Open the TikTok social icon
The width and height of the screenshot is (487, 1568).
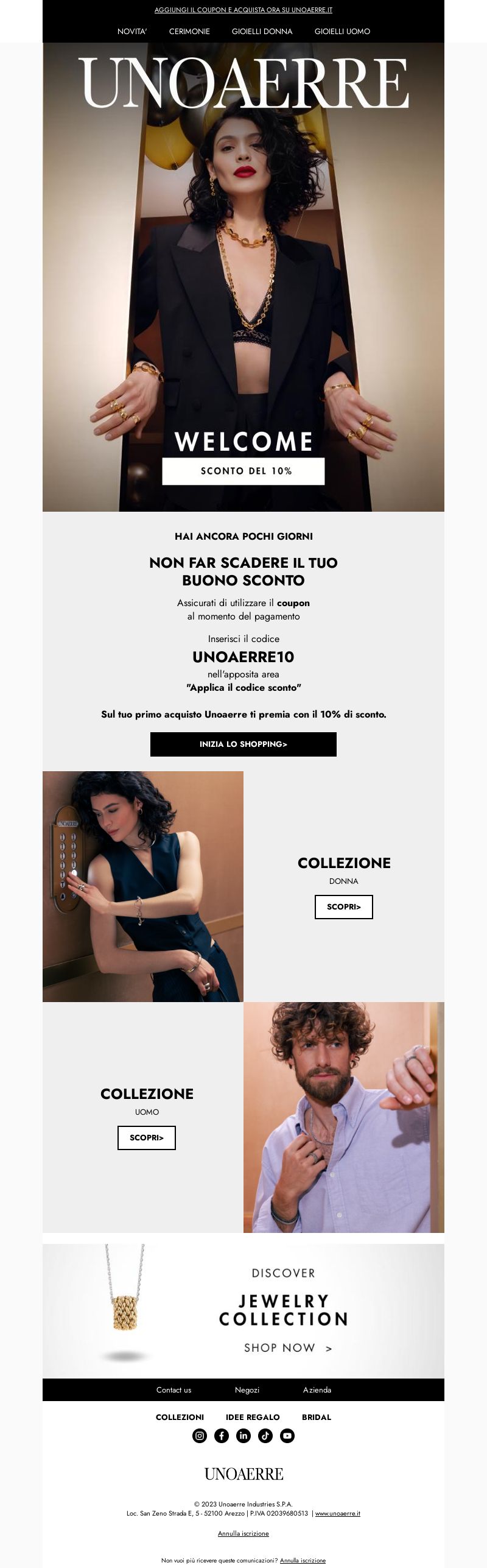coord(265,1436)
